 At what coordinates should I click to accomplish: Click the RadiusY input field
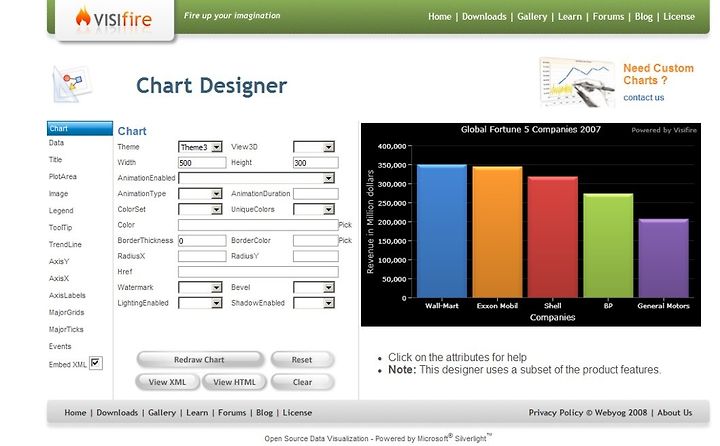coord(316,256)
